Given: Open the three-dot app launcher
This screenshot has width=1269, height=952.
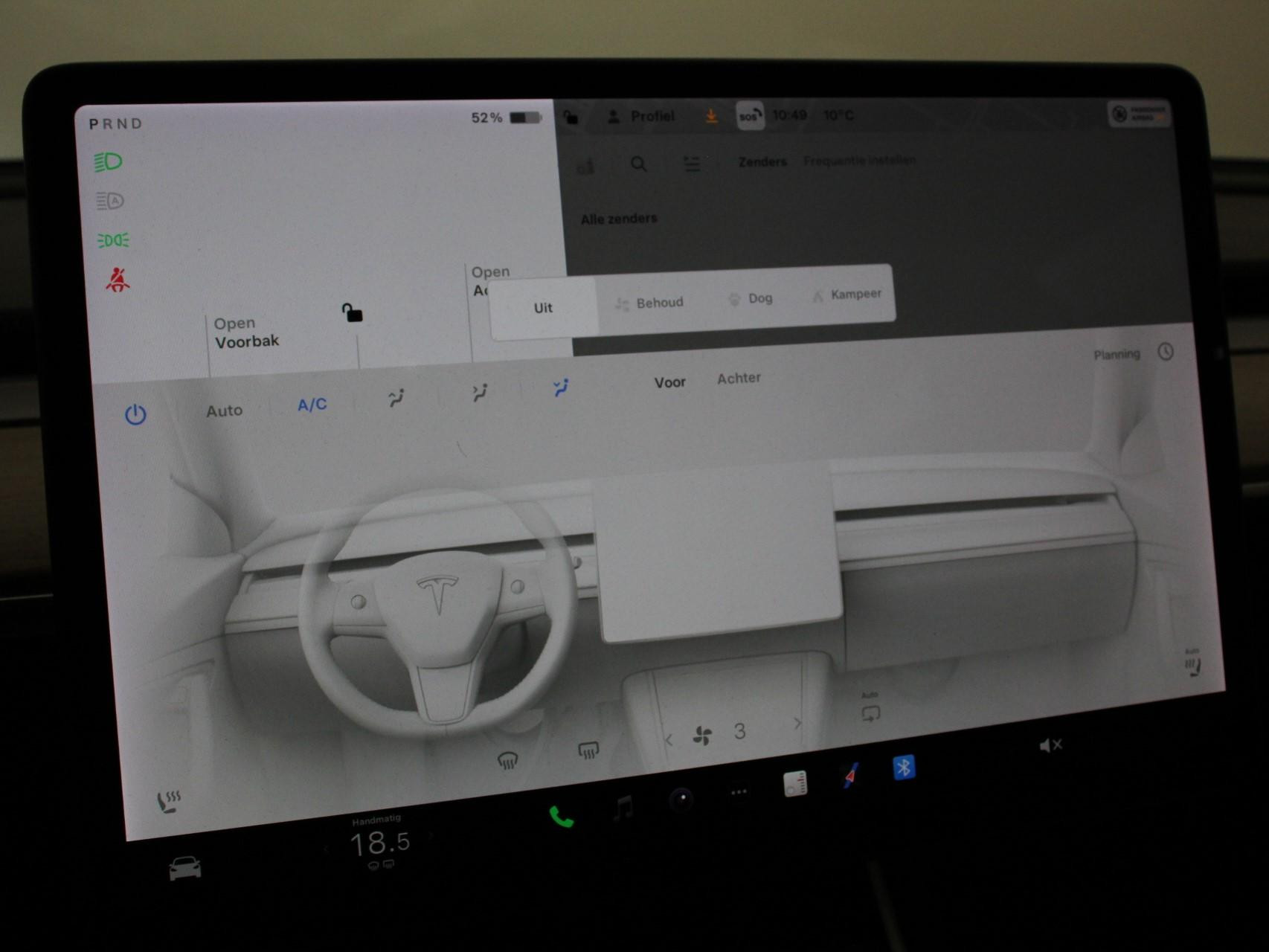Looking at the screenshot, I should pos(739,792).
